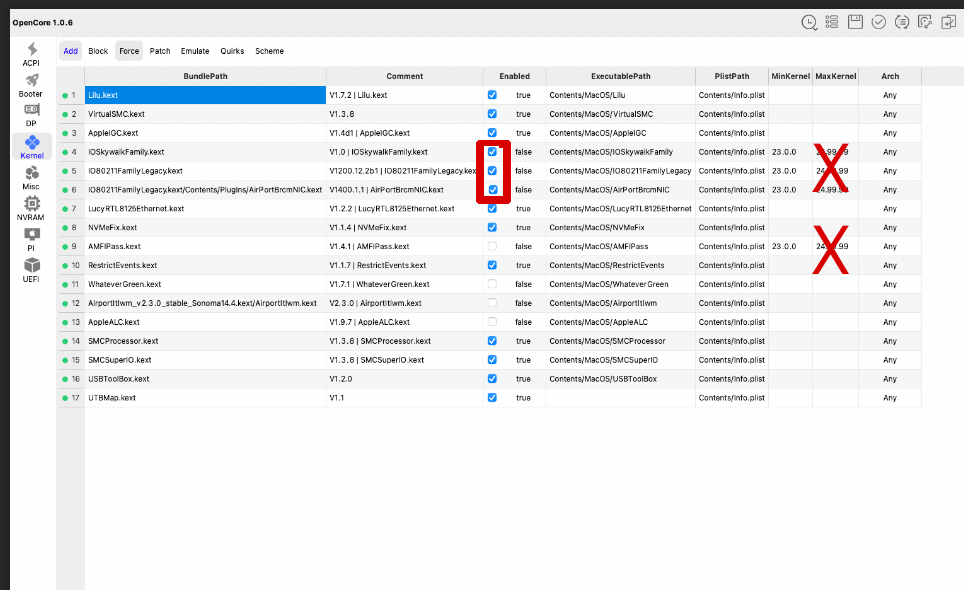The width and height of the screenshot is (964, 590).
Task: Switch to the Block tab
Action: [98, 51]
